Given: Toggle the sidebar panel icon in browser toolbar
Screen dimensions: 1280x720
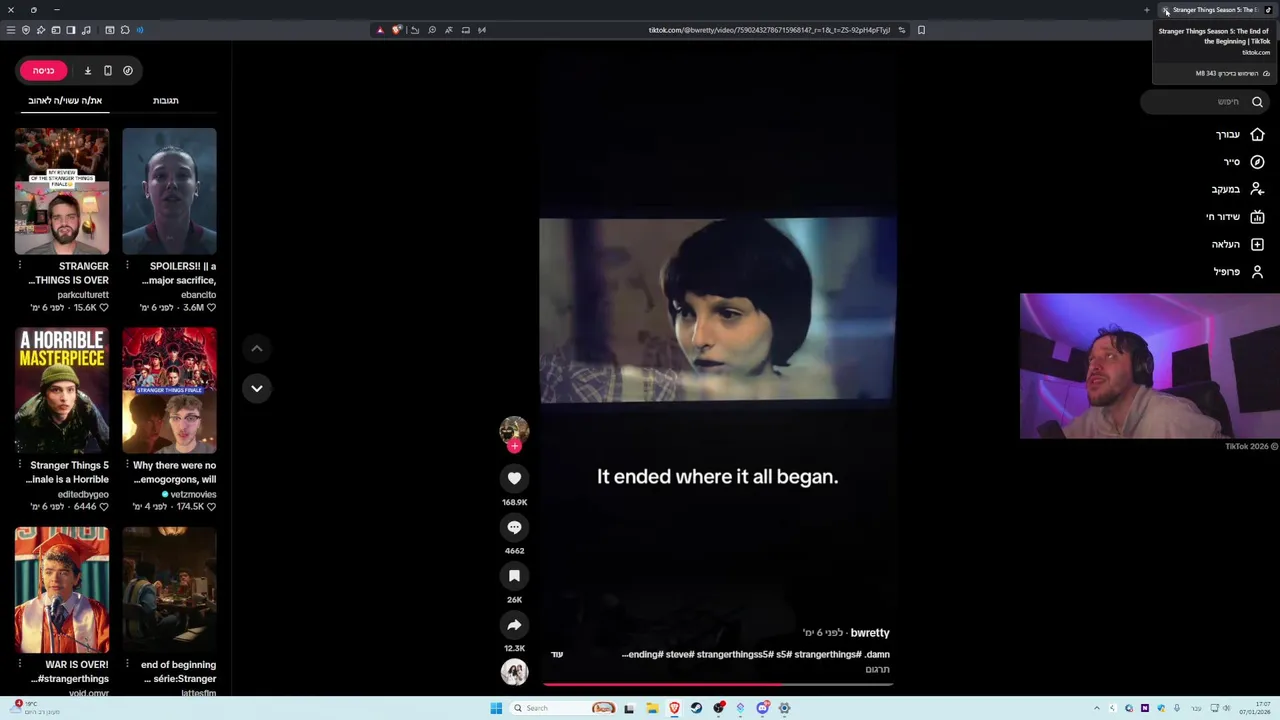Looking at the screenshot, I should (71, 30).
